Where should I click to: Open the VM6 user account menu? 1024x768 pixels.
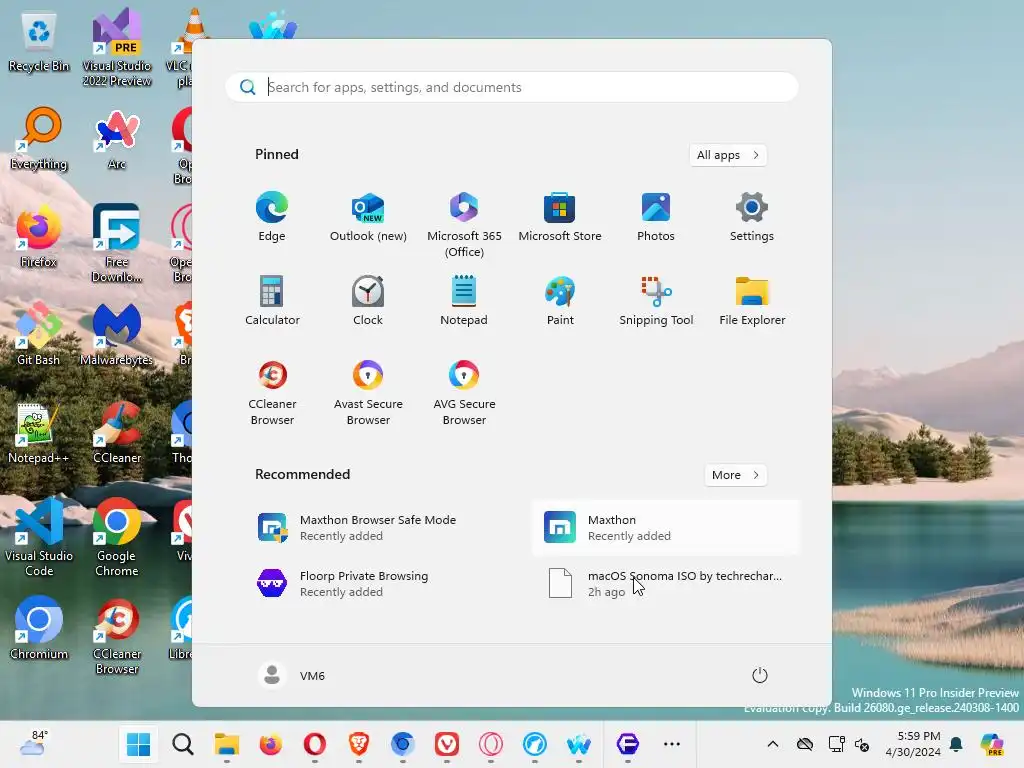pos(291,675)
